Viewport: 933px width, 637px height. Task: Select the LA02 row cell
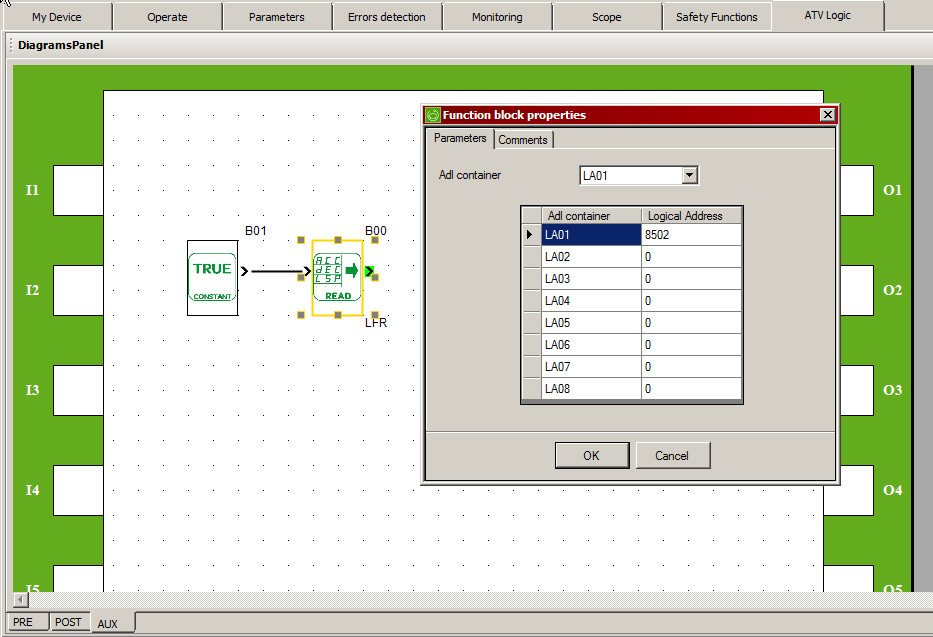[x=591, y=256]
